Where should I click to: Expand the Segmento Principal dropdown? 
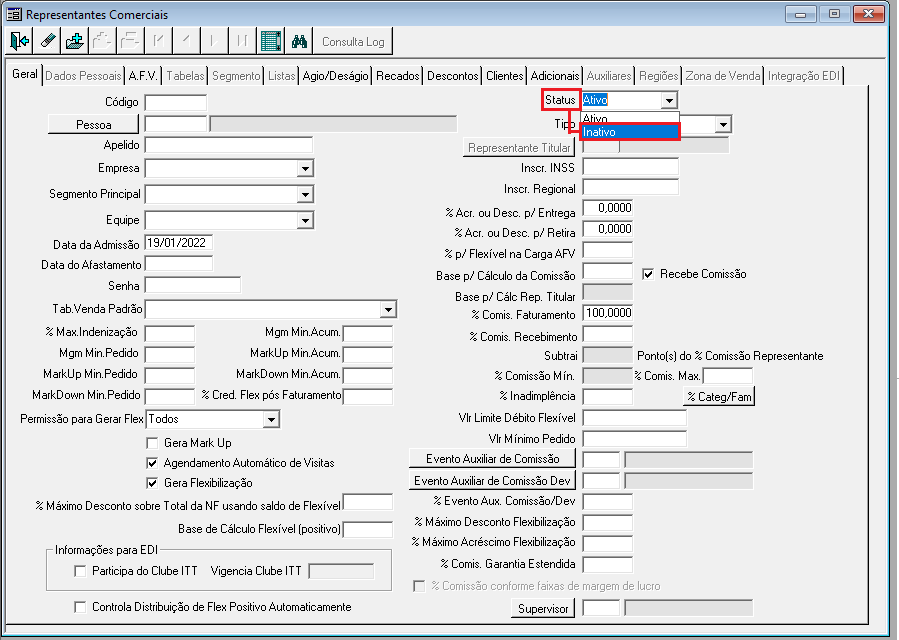(305, 194)
